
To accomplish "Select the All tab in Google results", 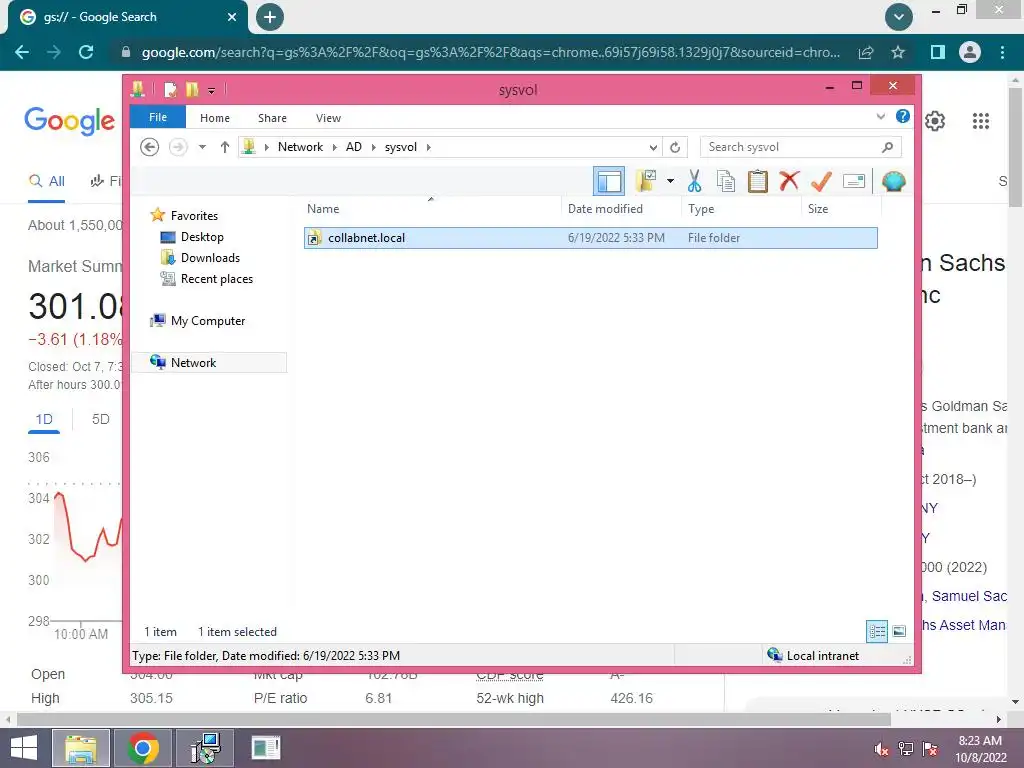I will coord(46,182).
